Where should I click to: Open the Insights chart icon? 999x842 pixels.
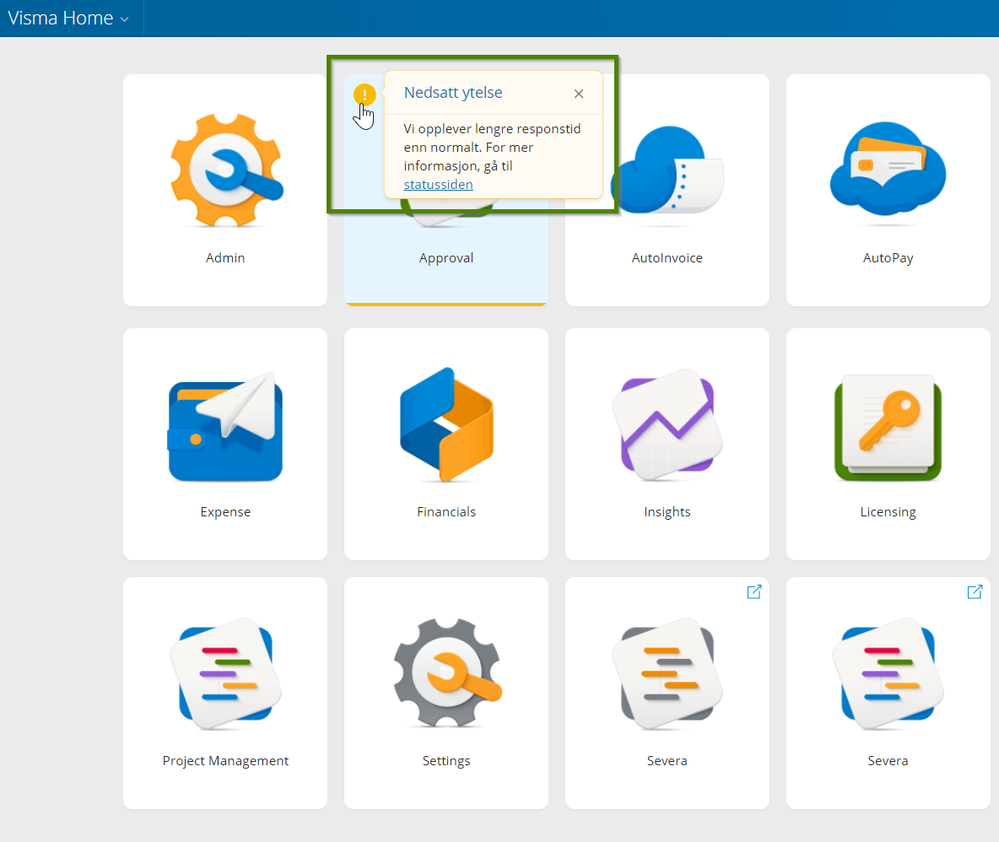667,424
